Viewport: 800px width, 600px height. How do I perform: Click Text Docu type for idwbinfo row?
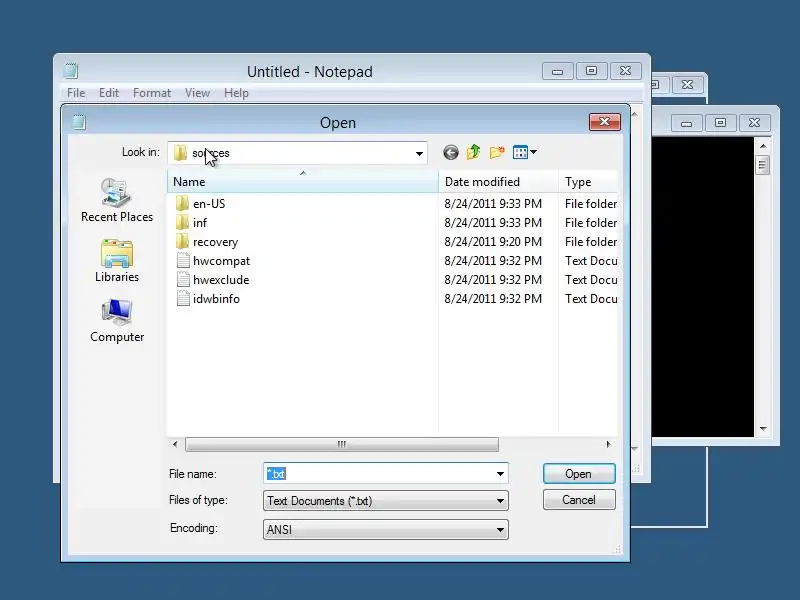pos(591,298)
